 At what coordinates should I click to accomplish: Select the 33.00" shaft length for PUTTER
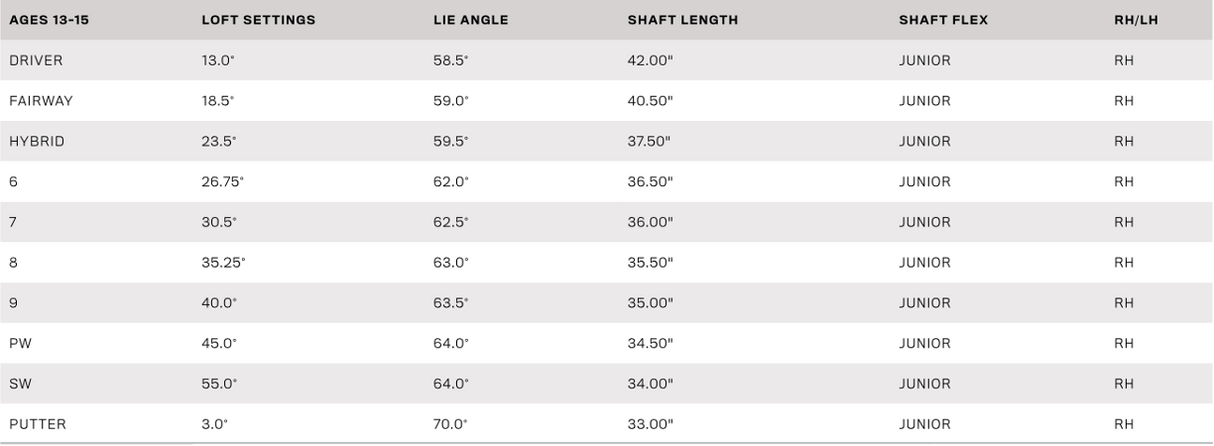click(x=650, y=424)
